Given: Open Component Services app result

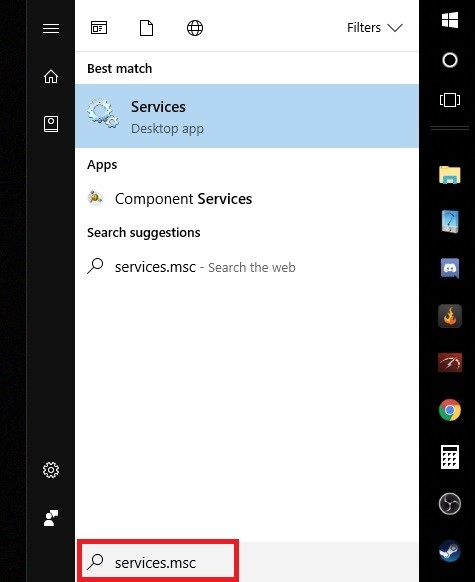Looking at the screenshot, I should [247, 199].
